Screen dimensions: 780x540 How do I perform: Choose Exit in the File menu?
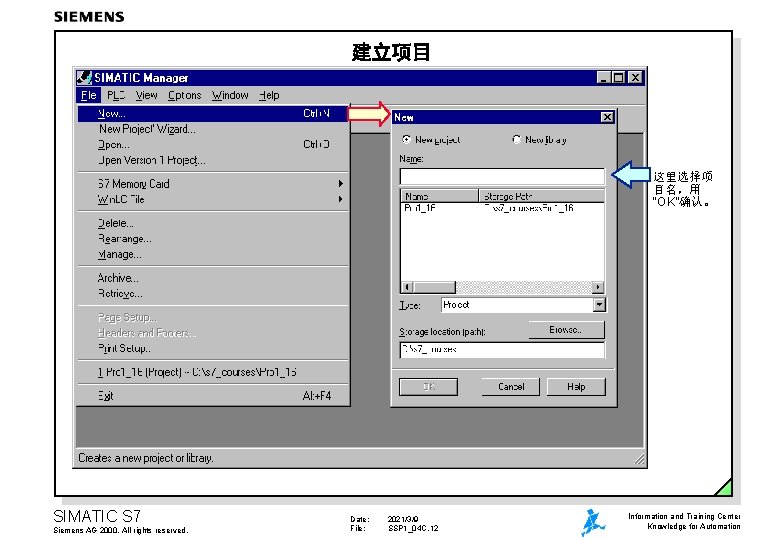(213, 396)
